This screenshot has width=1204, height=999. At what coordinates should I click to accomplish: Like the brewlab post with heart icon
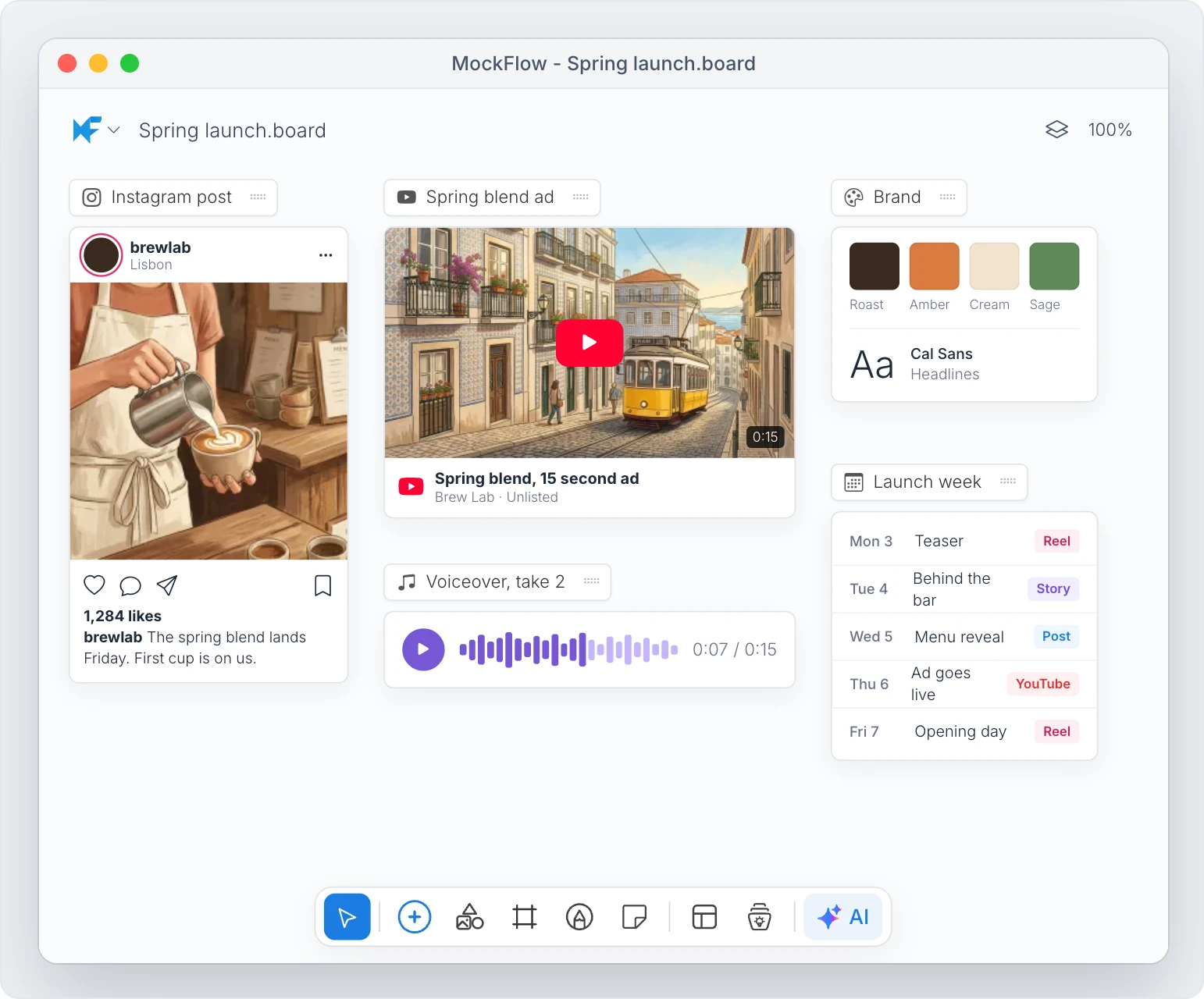pos(94,585)
